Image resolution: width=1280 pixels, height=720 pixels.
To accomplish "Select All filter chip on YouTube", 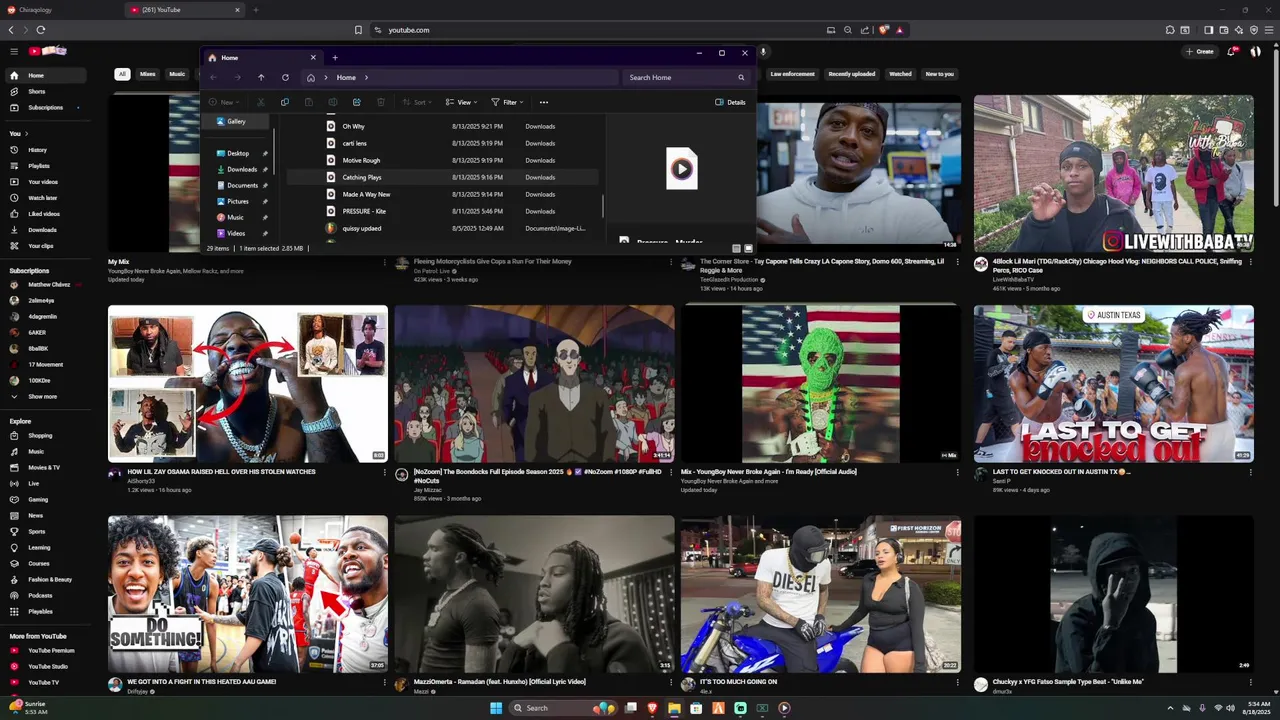I will 122,74.
